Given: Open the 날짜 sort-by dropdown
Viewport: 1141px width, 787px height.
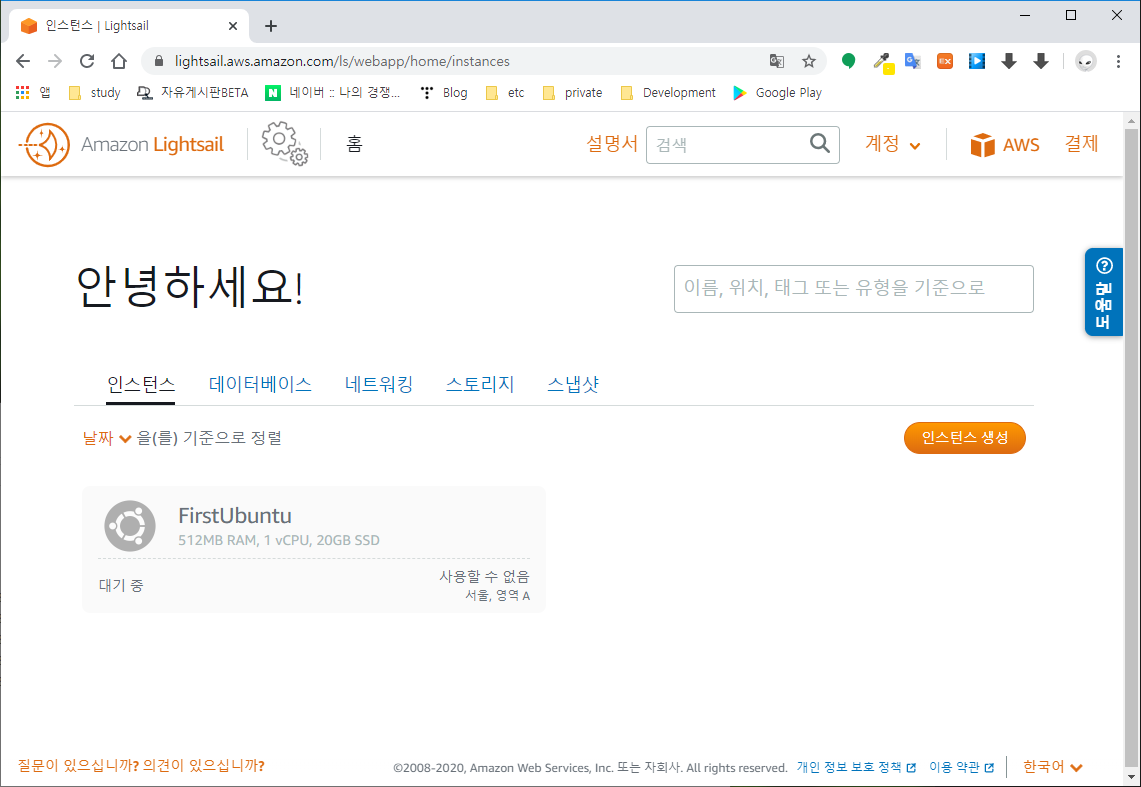Looking at the screenshot, I should click(x=107, y=438).
